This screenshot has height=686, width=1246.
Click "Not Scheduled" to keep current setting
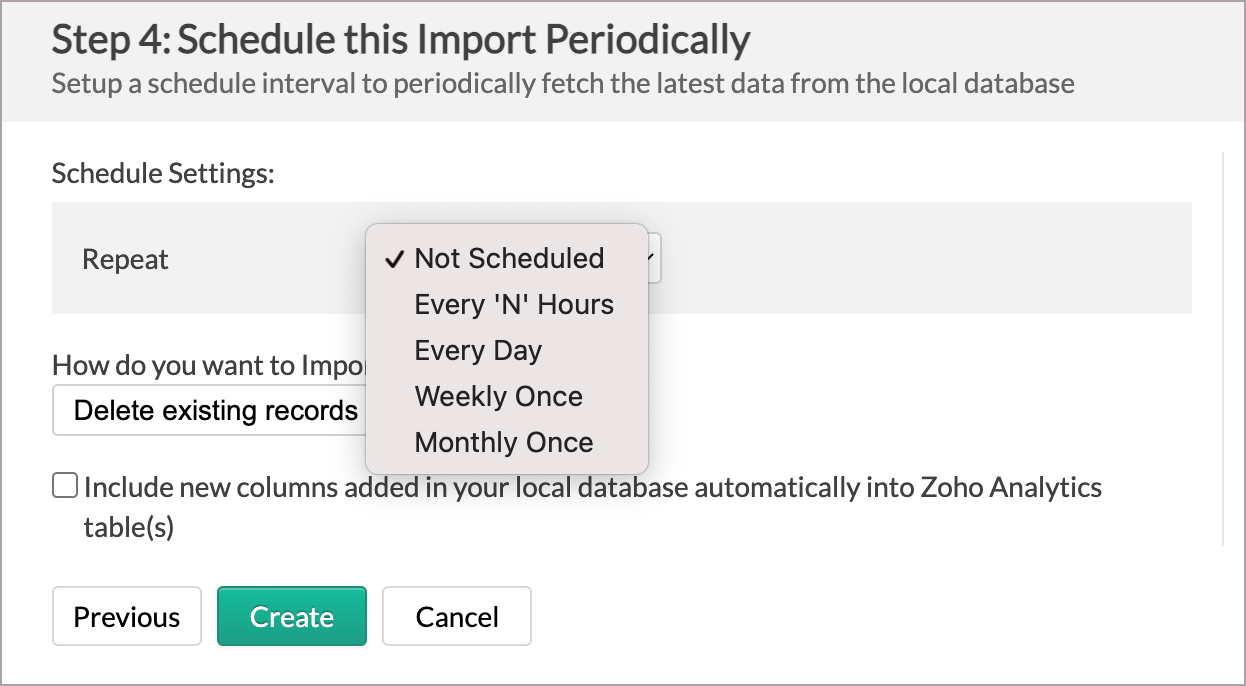coord(509,258)
